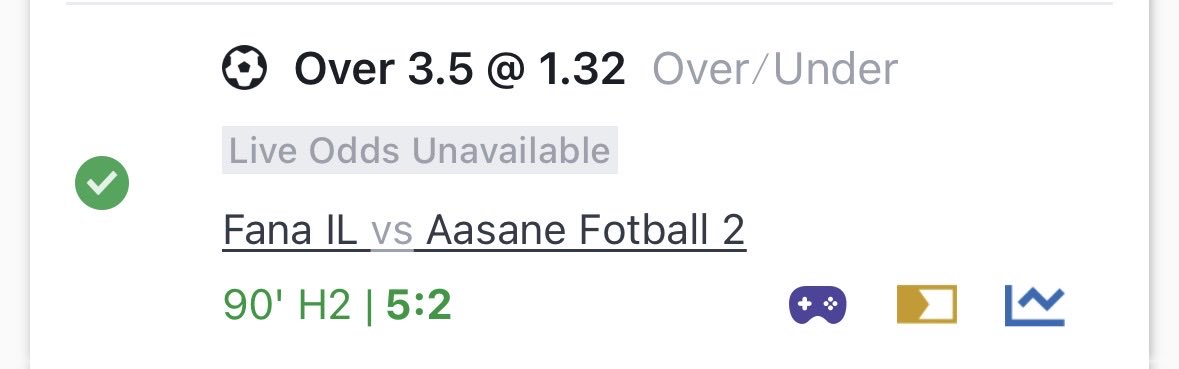Click the Over/Under market label

pos(775,68)
